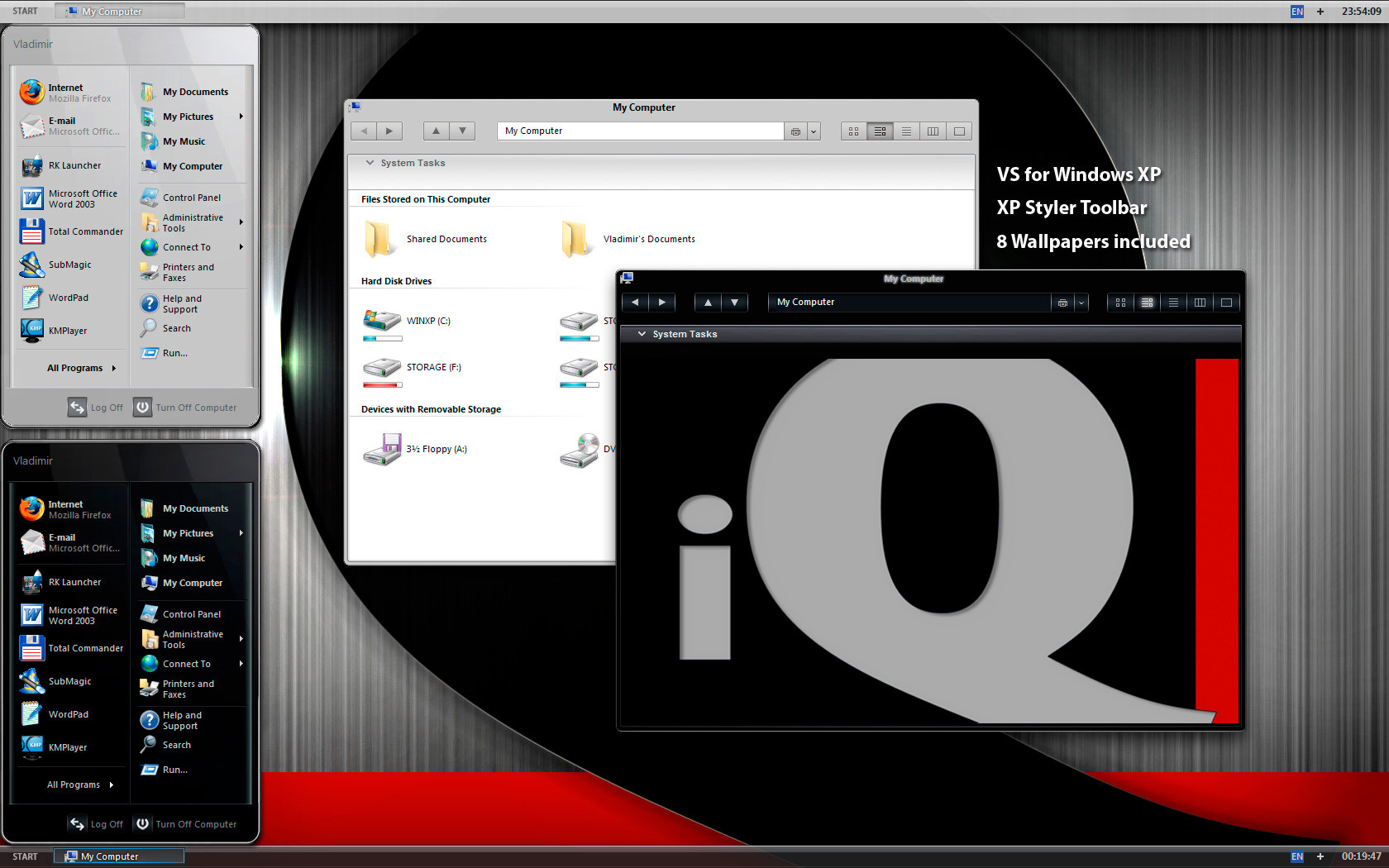Click Log Off in dark start menu
The height and width of the screenshot is (868, 1389).
click(x=96, y=824)
